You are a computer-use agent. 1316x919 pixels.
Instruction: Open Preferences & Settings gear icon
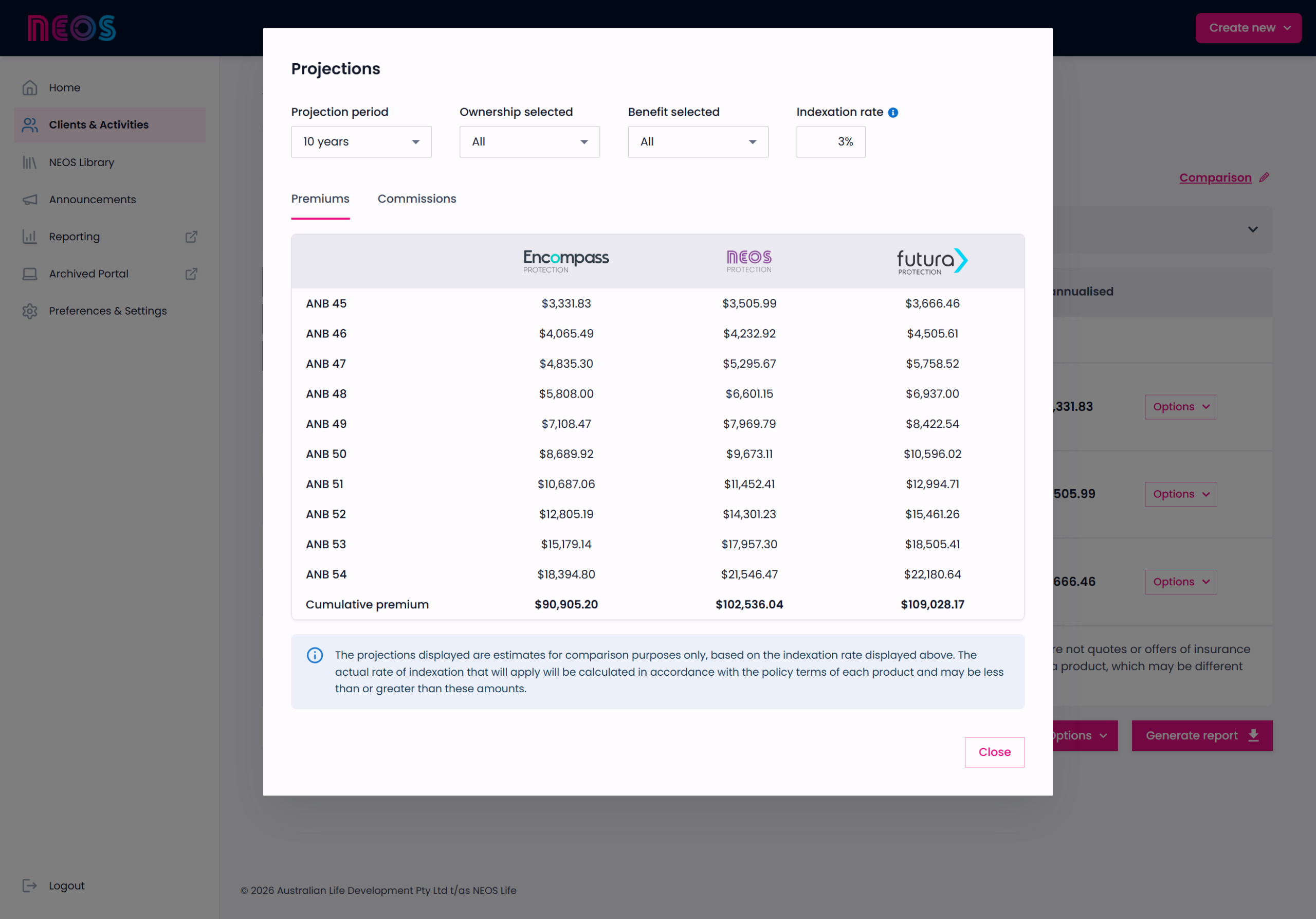[30, 311]
